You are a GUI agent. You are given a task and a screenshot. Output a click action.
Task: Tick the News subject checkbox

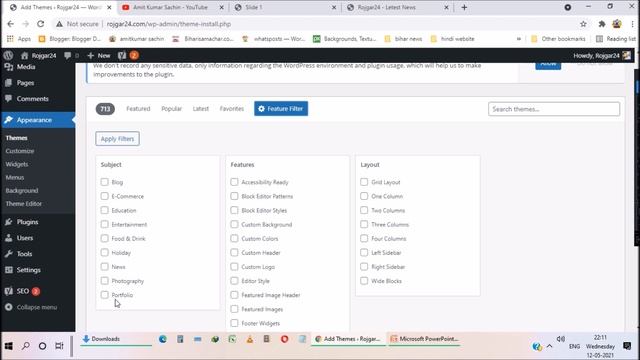[104, 267]
